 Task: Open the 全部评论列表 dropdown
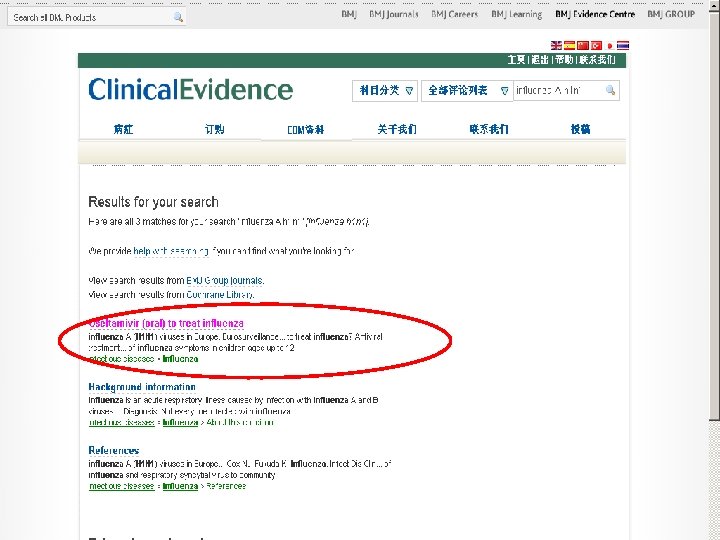pos(467,90)
